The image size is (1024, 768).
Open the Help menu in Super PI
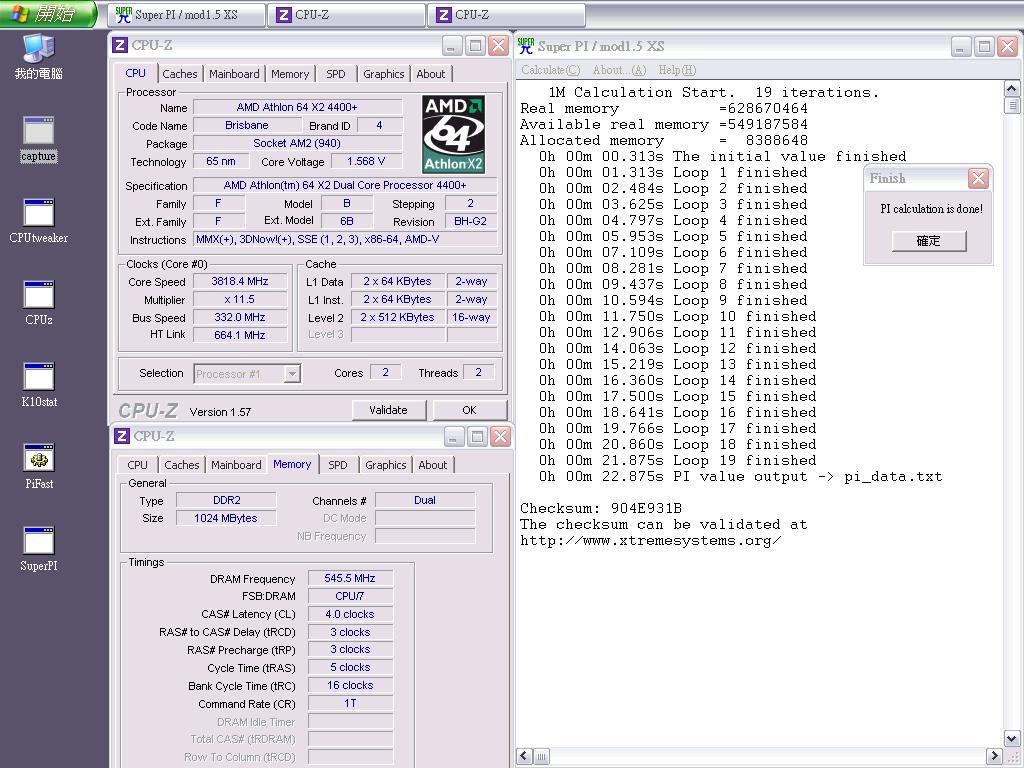tap(677, 70)
